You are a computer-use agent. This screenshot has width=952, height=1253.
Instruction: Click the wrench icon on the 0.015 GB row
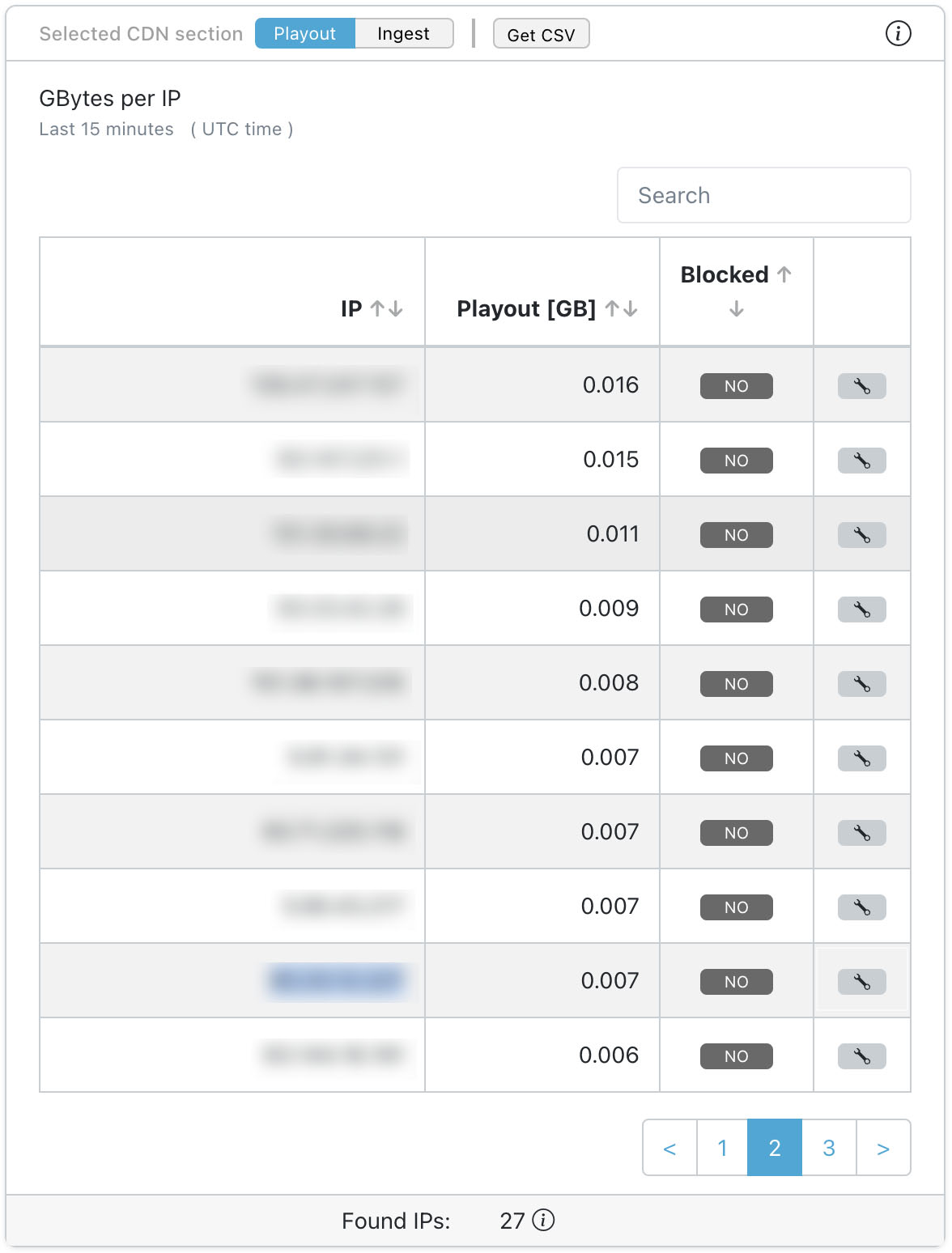(x=861, y=461)
